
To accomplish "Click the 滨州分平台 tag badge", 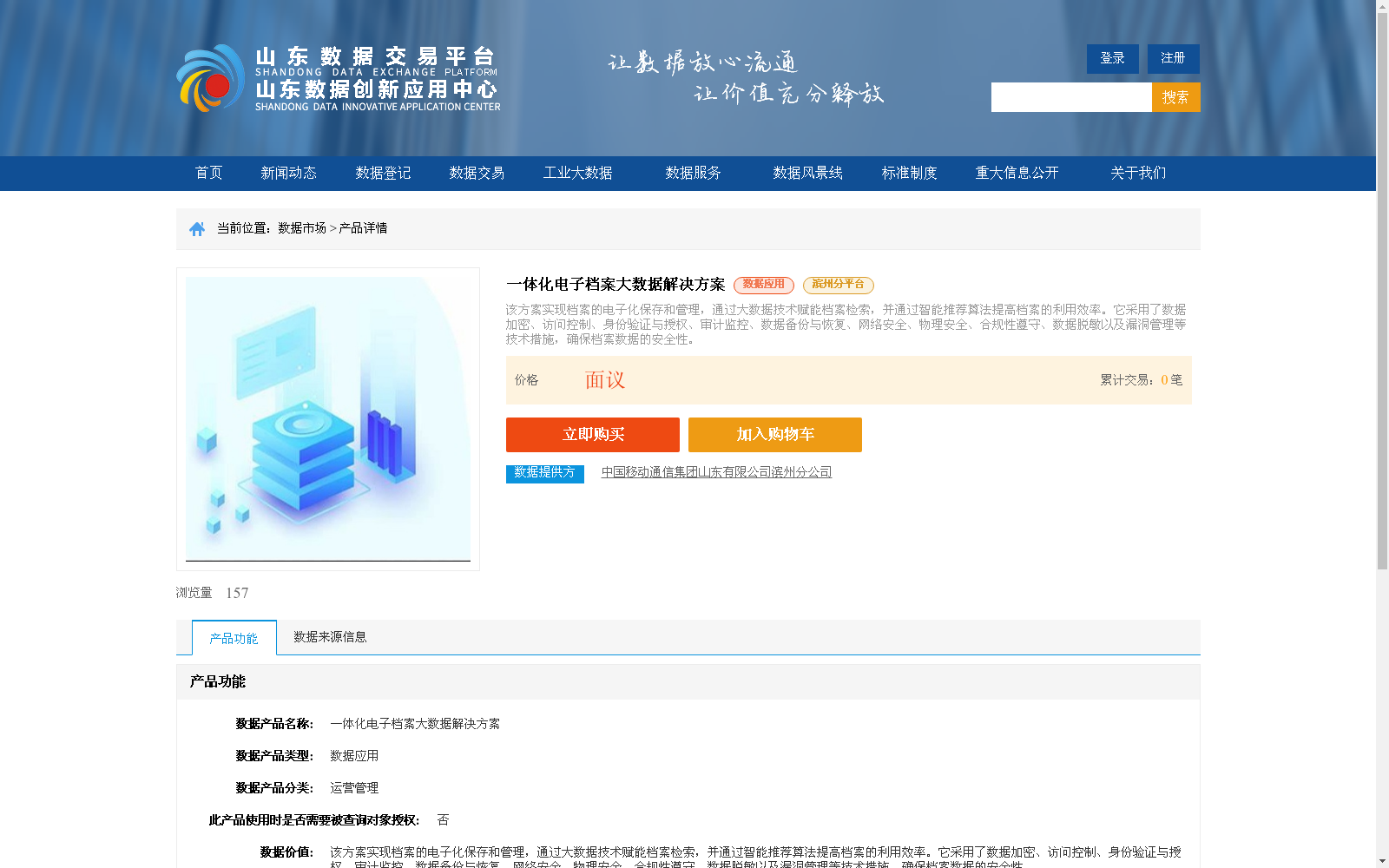I will click(x=839, y=285).
